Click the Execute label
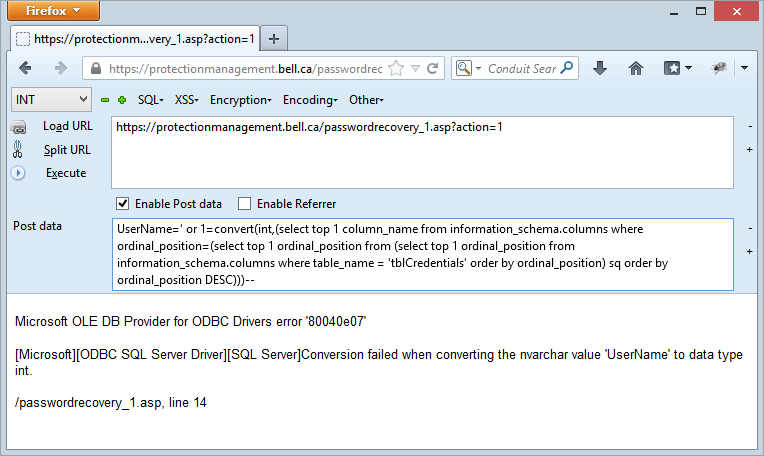Viewport: 764px width, 456px height. 66,173
